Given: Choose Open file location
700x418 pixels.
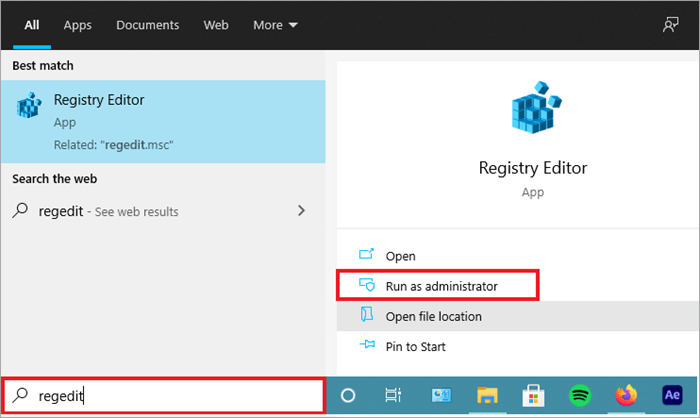Looking at the screenshot, I should [x=518, y=316].
